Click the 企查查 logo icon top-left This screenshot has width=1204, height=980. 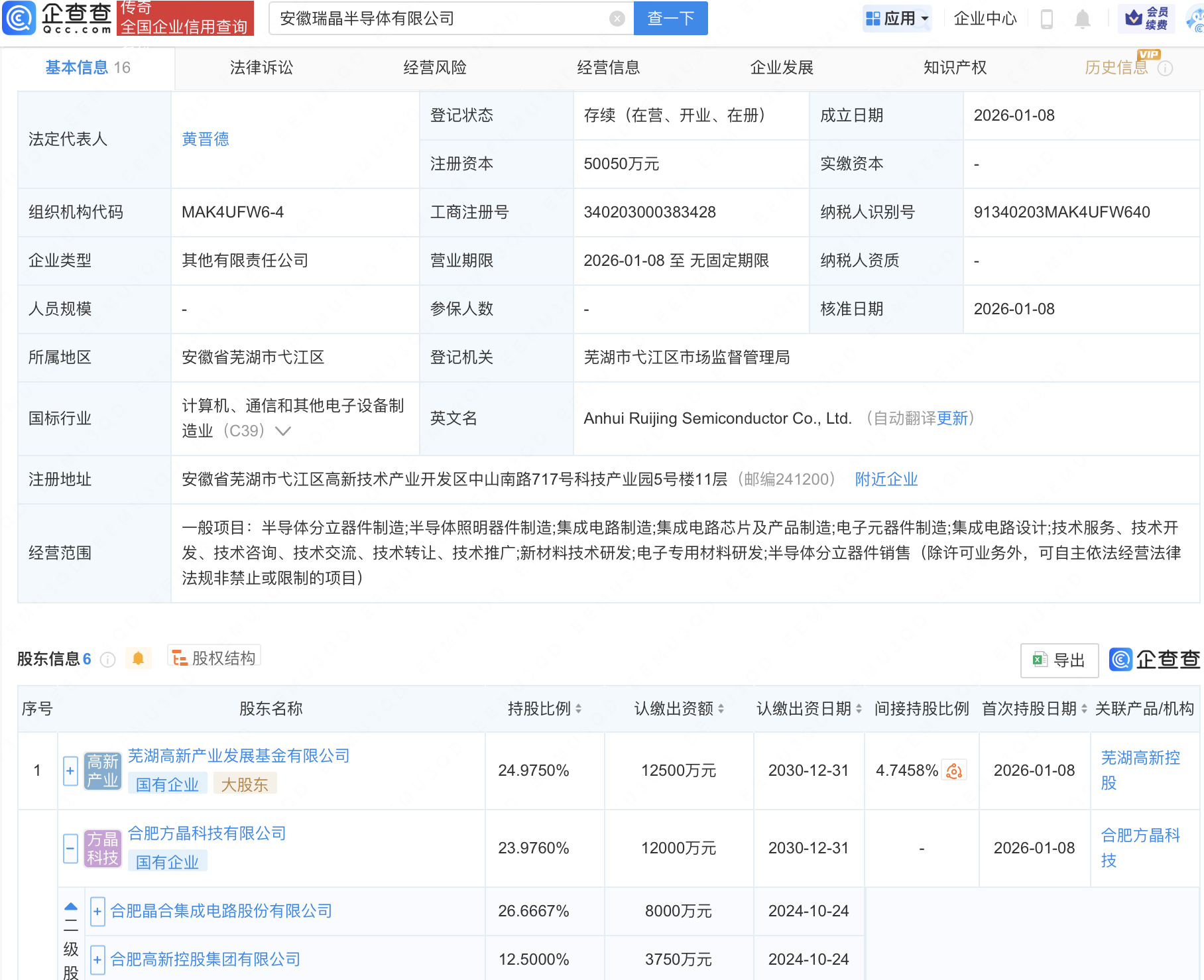coord(20,18)
